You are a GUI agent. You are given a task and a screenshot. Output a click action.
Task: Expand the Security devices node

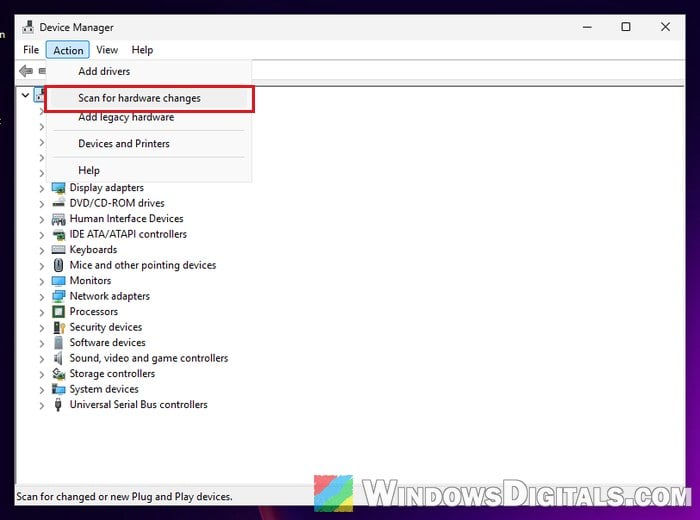click(42, 328)
